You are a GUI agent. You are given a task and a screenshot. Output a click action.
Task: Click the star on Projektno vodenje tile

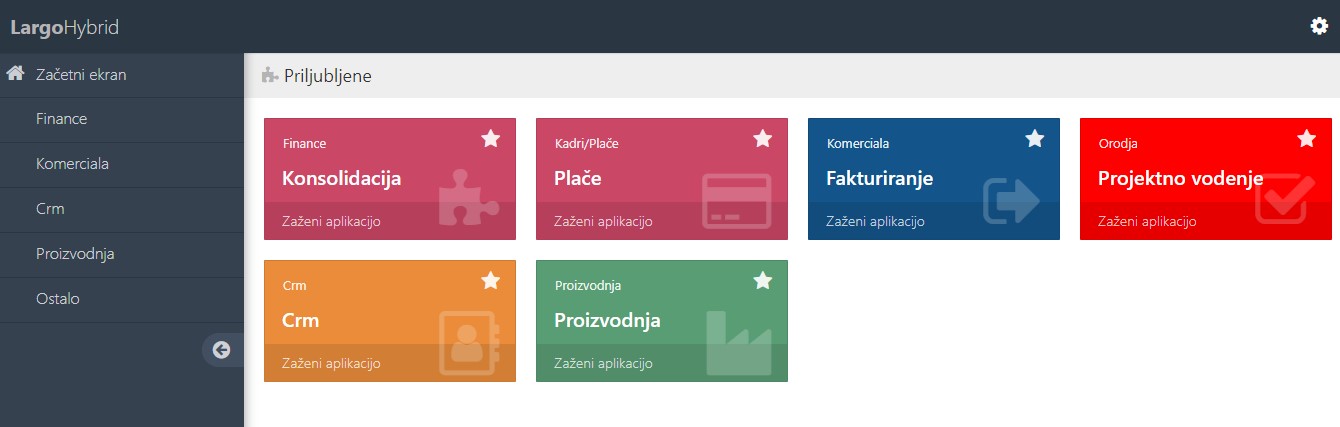coord(1307,139)
